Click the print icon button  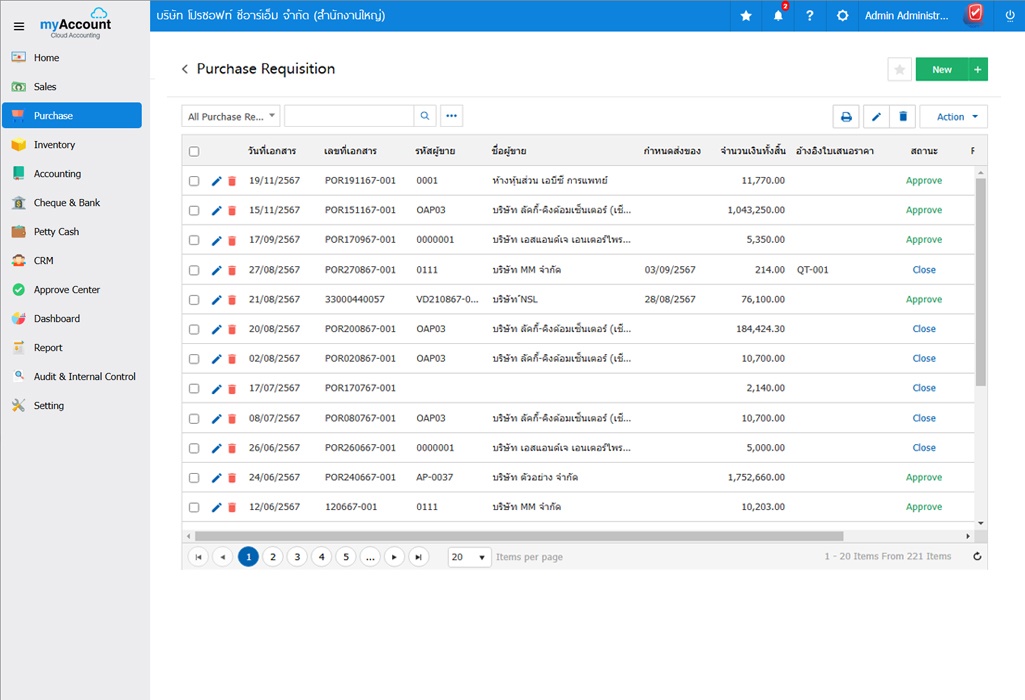point(846,116)
